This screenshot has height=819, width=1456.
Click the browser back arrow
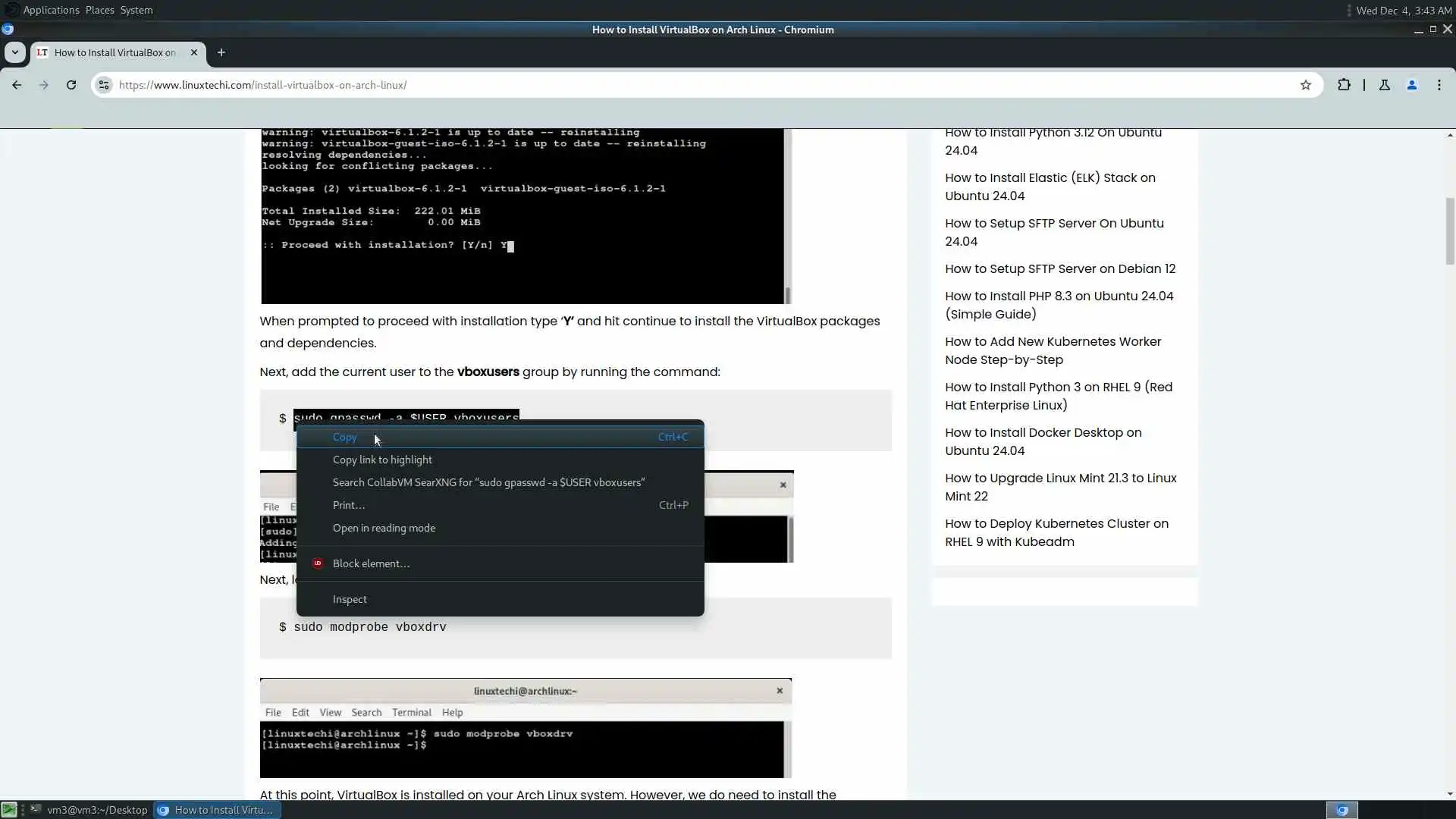(17, 85)
